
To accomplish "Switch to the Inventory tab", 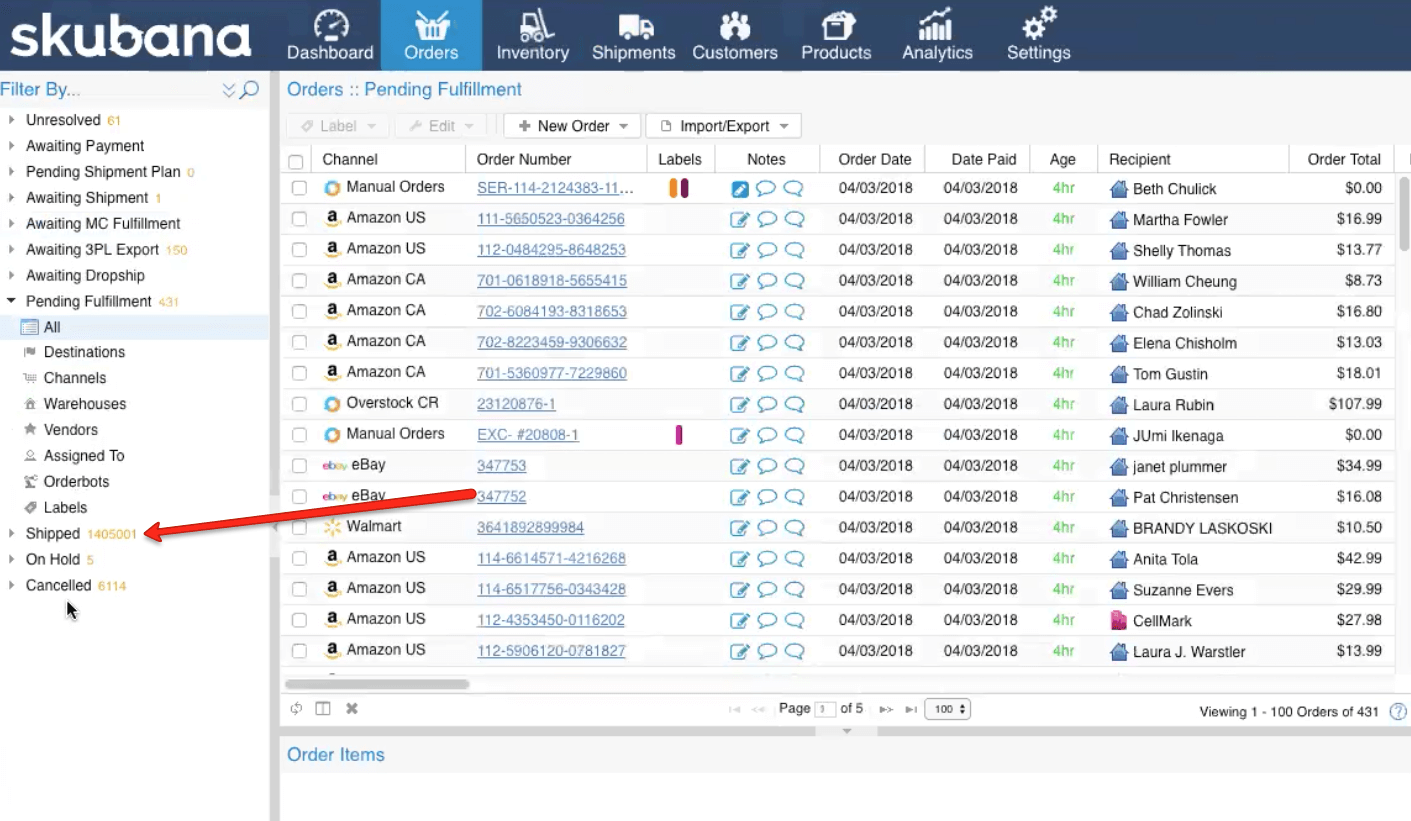I will (x=532, y=36).
